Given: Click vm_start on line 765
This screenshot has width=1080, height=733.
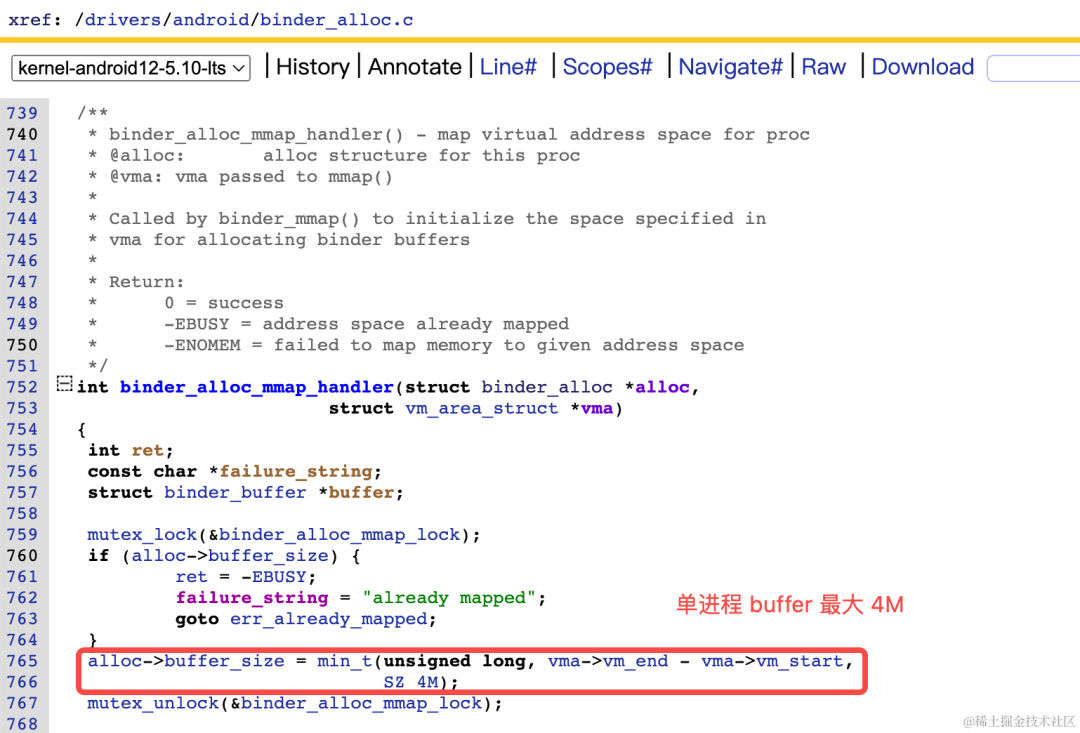Looking at the screenshot, I should pos(800,661).
